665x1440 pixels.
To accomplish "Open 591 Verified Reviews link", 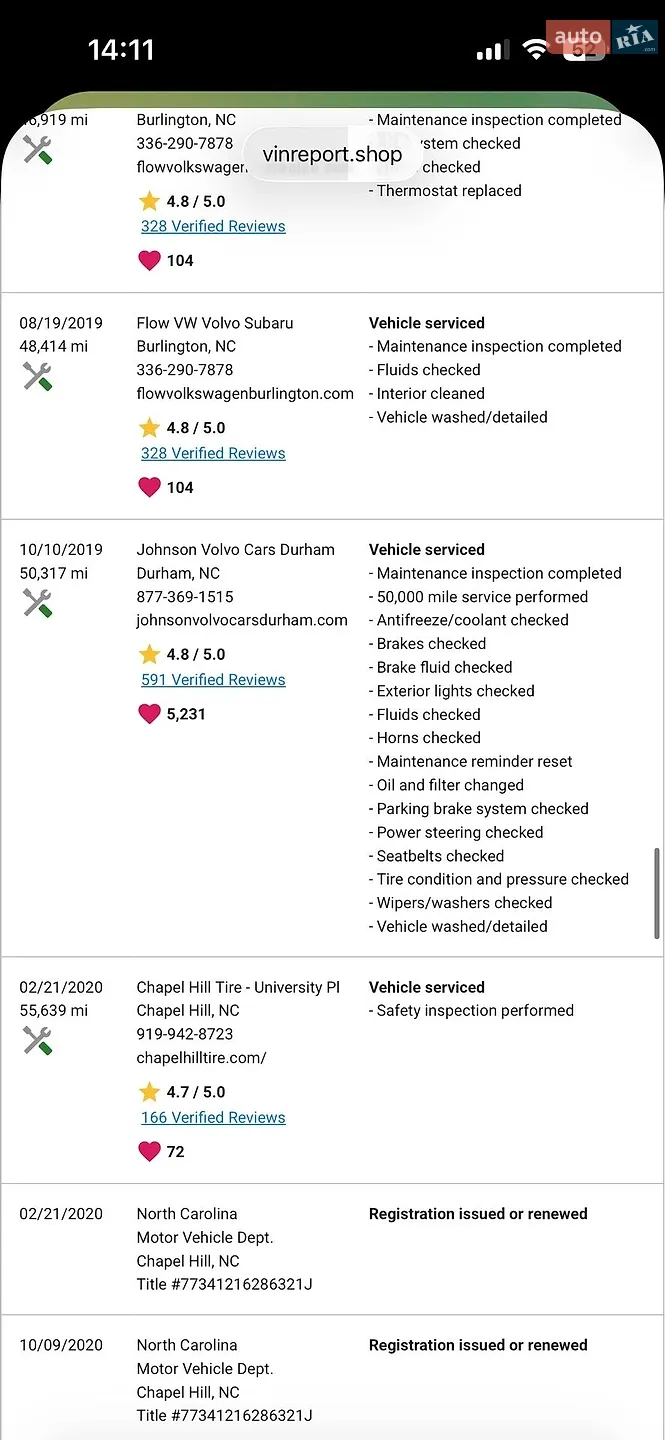I will click(213, 680).
